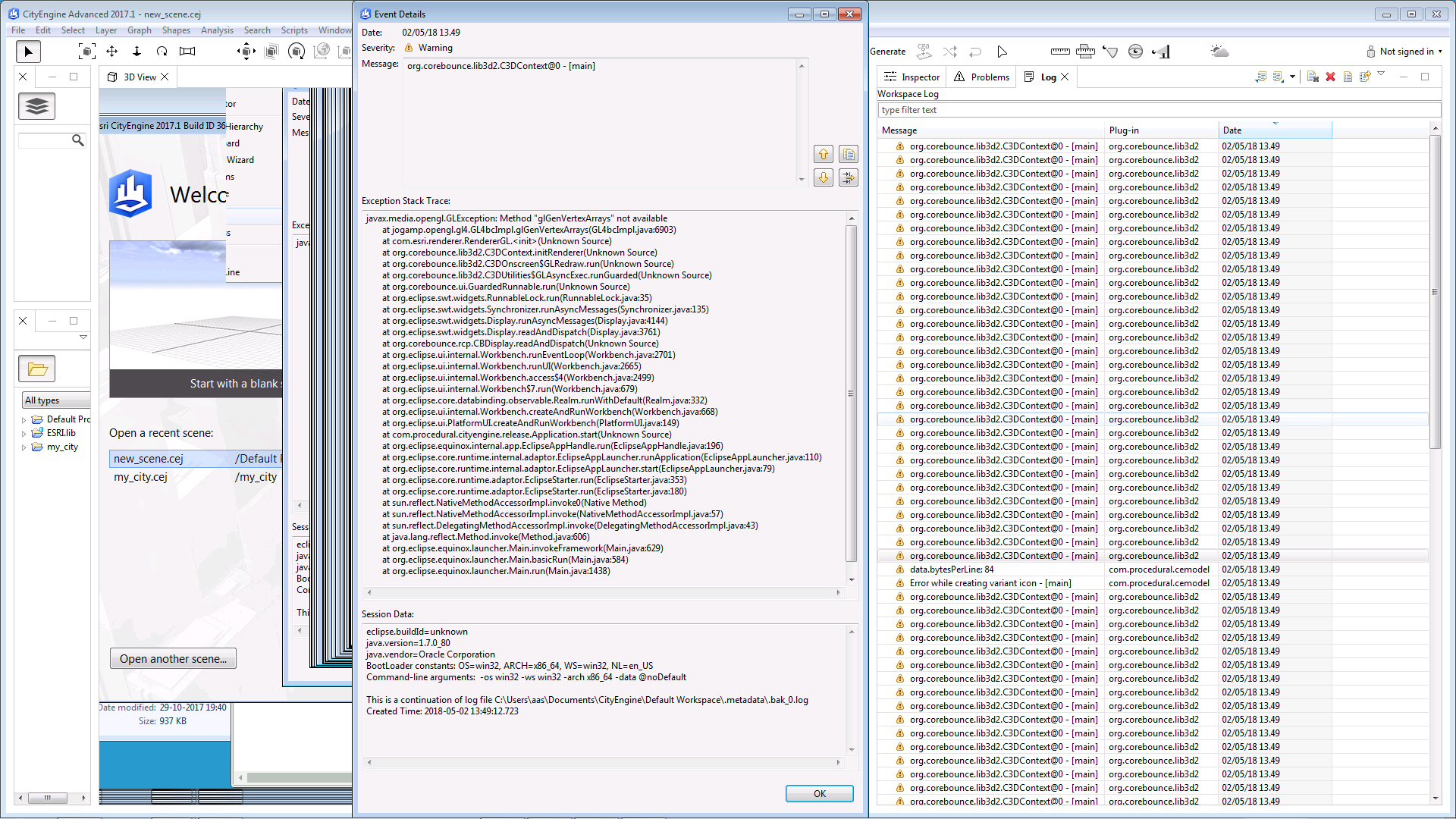Click the circular-arrow cube rotate icon
1456x819 pixels.
(x=297, y=52)
